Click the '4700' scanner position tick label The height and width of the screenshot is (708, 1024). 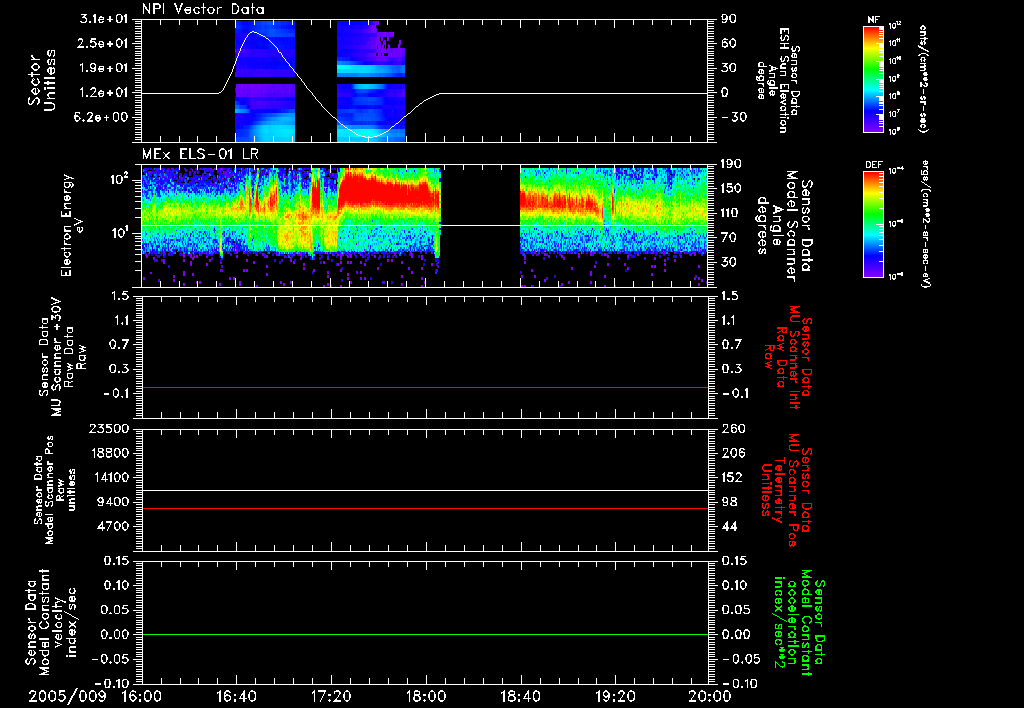click(x=113, y=526)
